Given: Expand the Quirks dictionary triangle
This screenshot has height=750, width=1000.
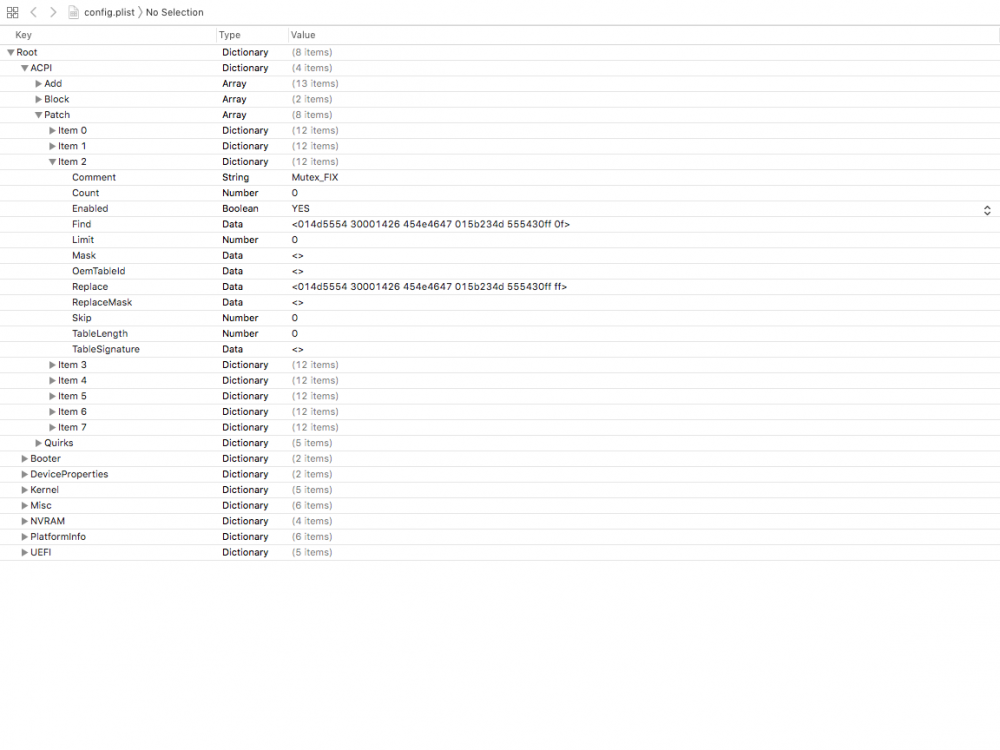Looking at the screenshot, I should click(x=38, y=443).
